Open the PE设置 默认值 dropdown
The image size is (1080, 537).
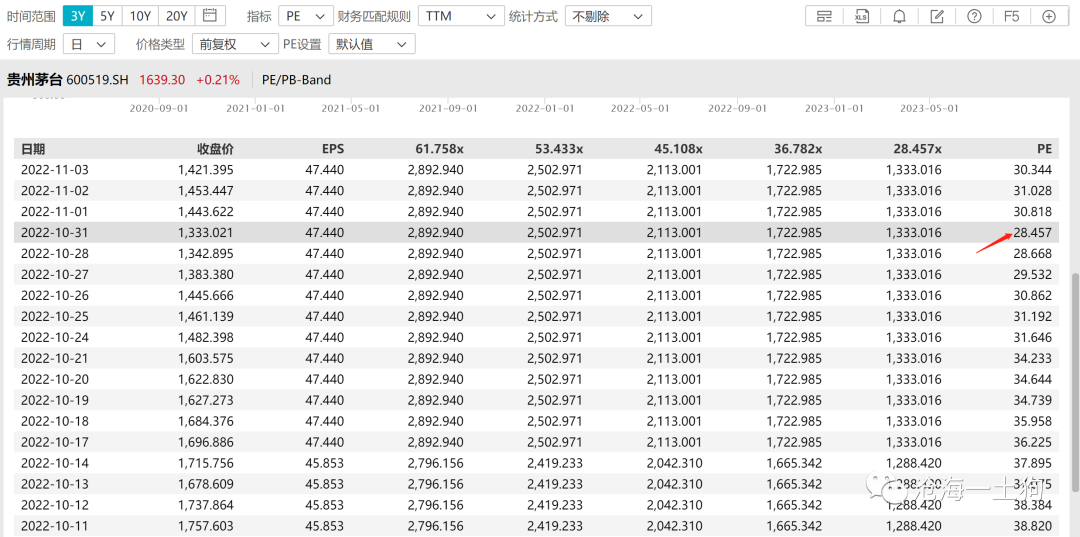pyautogui.click(x=372, y=44)
